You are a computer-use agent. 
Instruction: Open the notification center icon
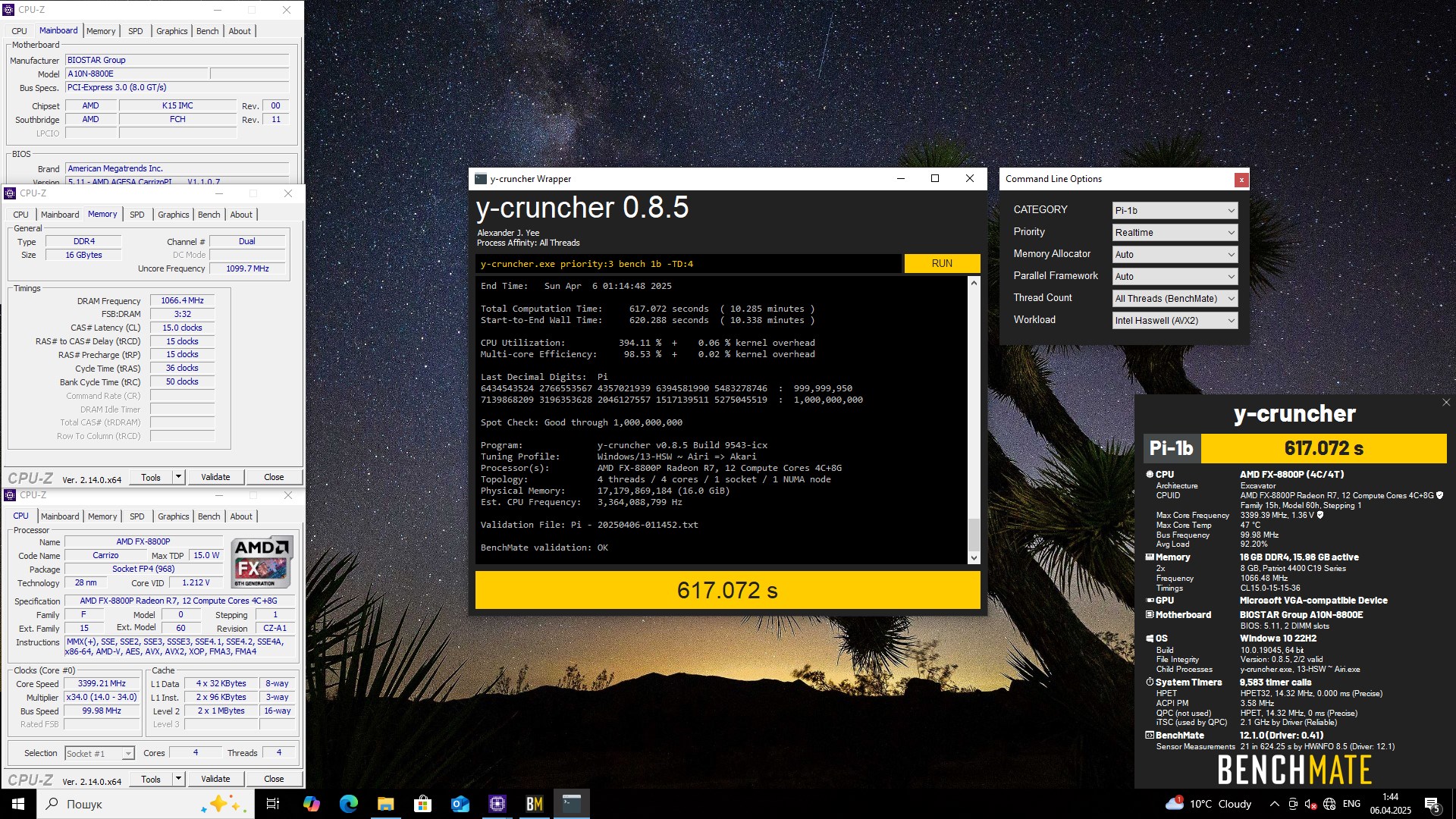click(1432, 804)
